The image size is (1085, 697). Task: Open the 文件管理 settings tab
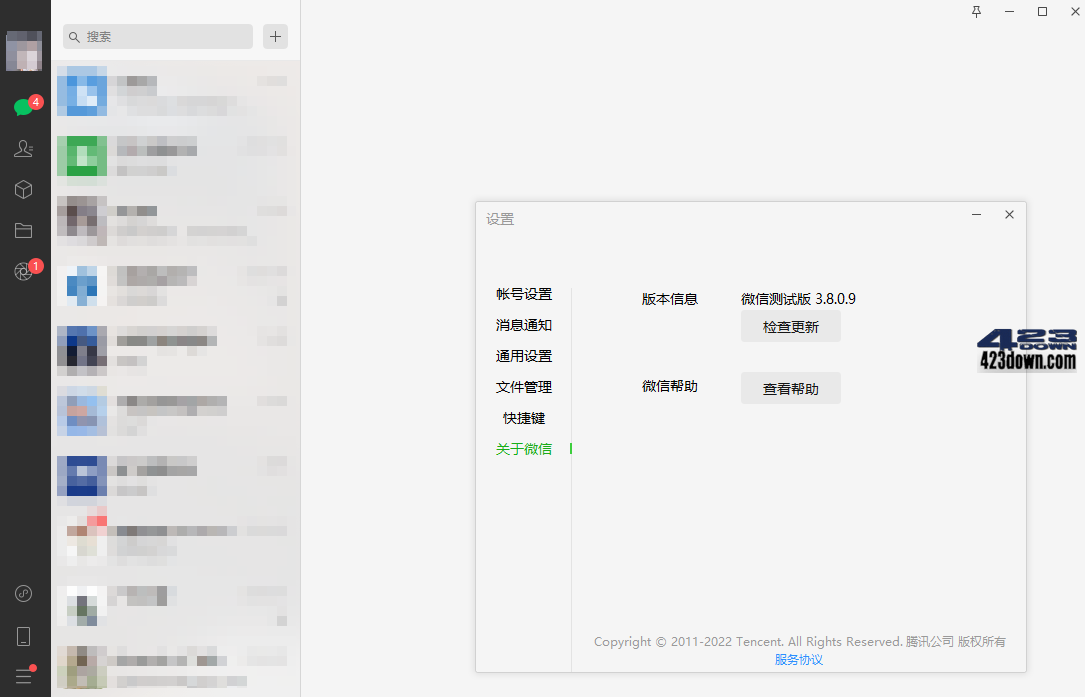[524, 388]
